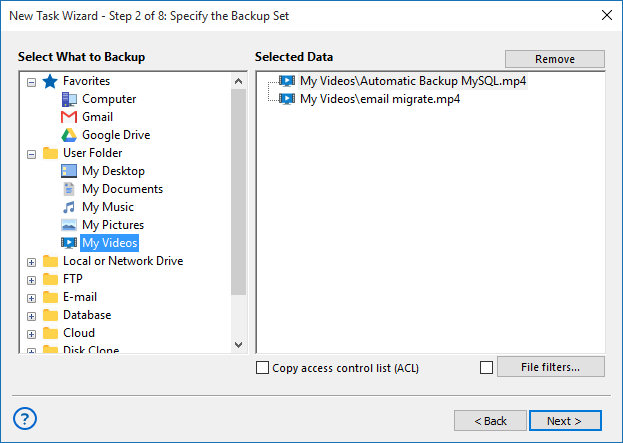Viewport: 623px width, 443px height.
Task: Close the New Task Wizard window
Action: pos(607,15)
